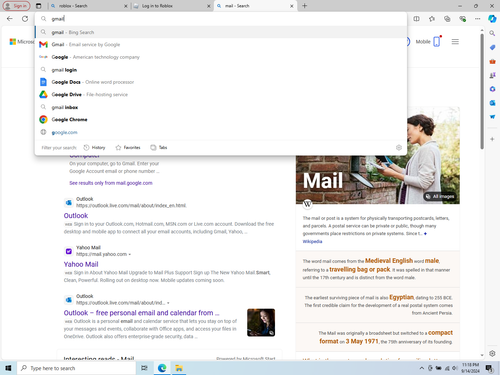Click the Sign in profile button

point(16,6)
